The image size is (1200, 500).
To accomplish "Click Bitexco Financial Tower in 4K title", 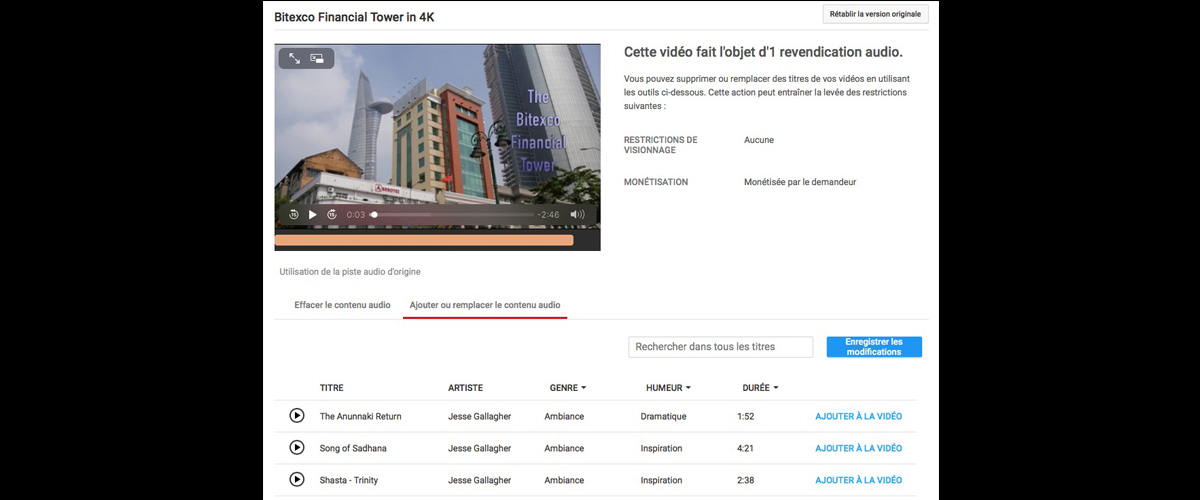I will (355, 17).
